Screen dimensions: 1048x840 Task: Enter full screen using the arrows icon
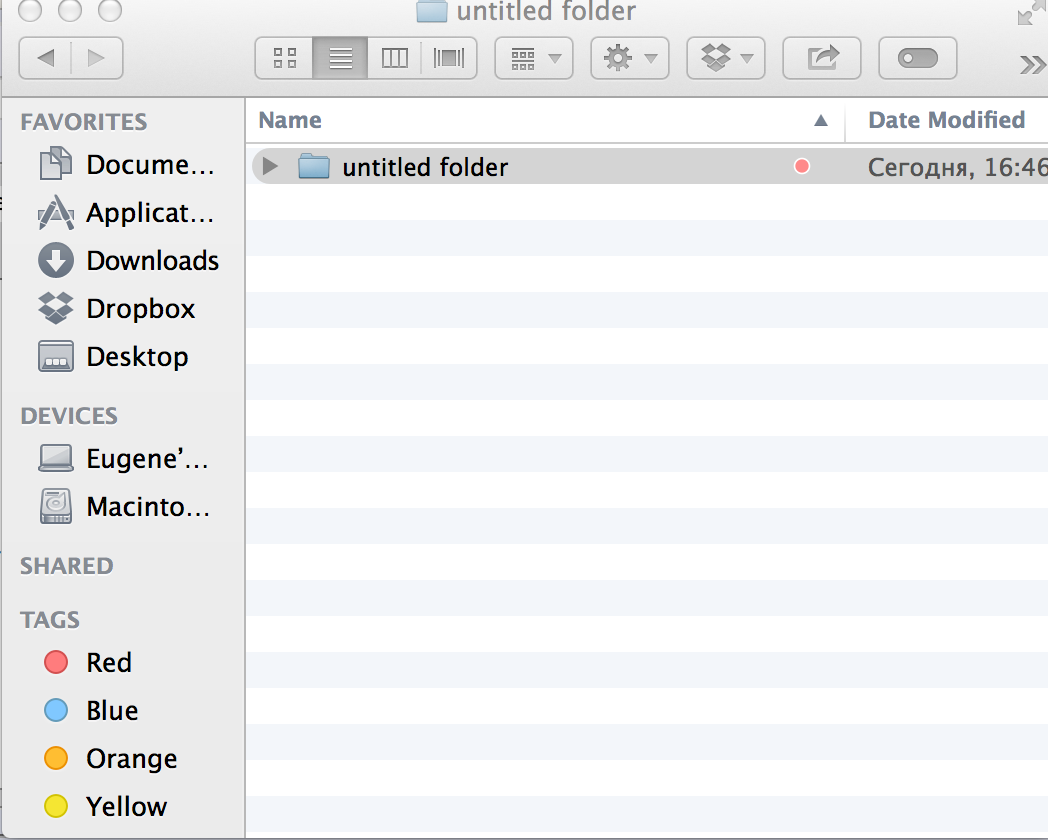[x=1031, y=11]
